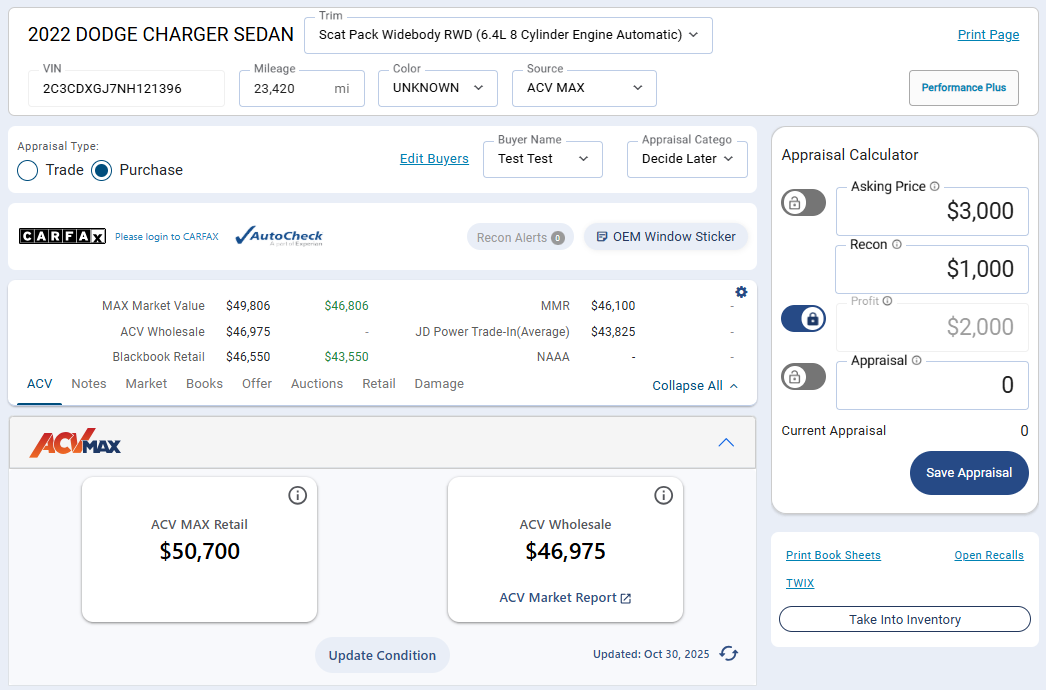Viewport: 1046px width, 690px height.
Task: Open the Color dropdown
Action: (438, 88)
